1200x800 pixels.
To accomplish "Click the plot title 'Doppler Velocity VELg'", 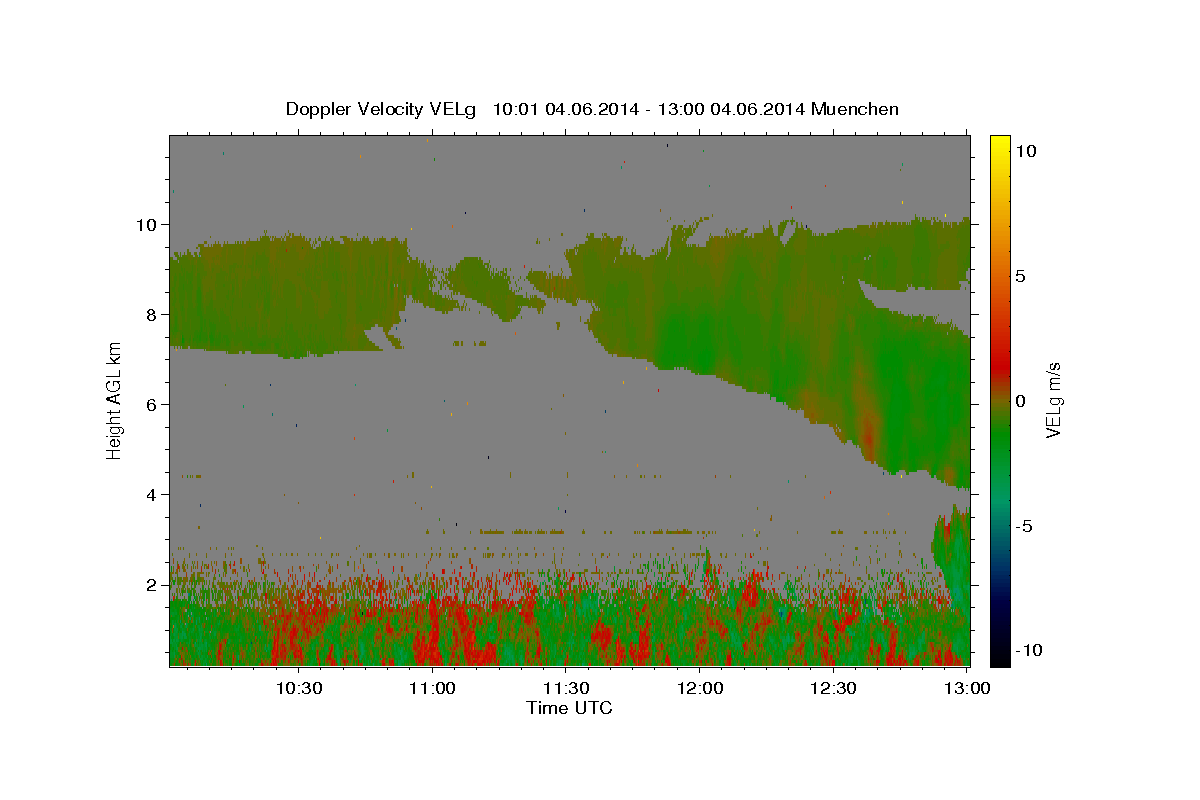I will tap(382, 109).
